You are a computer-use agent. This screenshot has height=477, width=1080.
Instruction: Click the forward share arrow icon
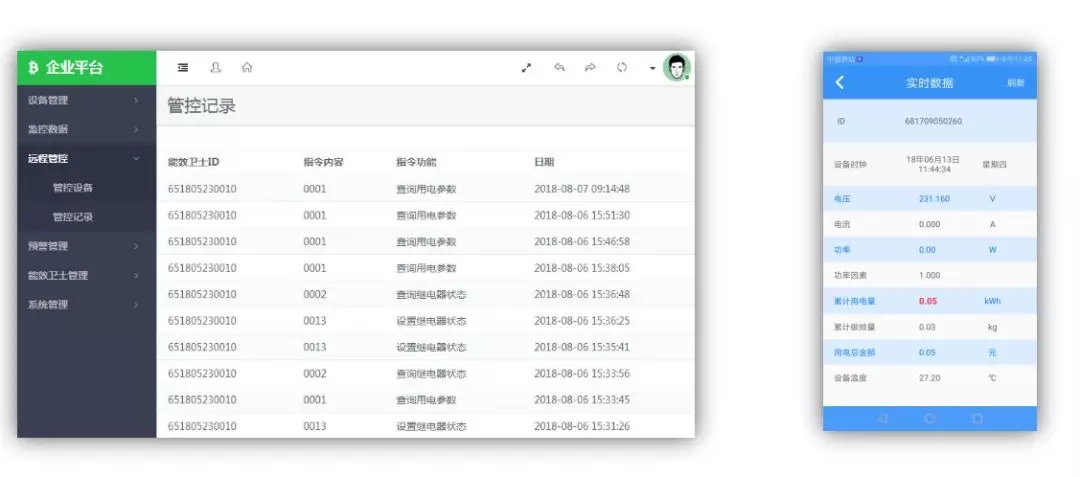(590, 68)
